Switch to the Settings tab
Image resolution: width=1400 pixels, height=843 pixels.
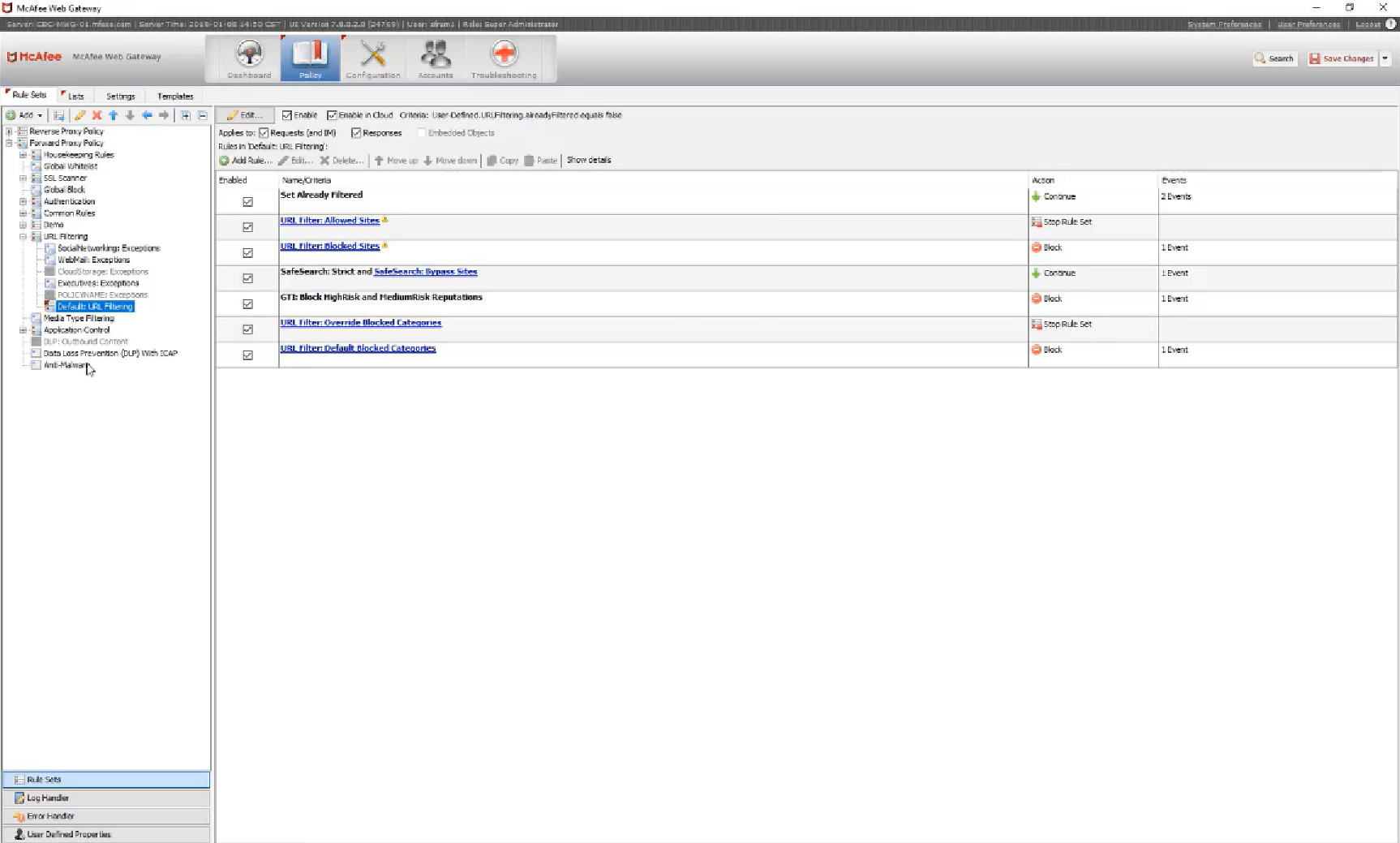(x=121, y=96)
